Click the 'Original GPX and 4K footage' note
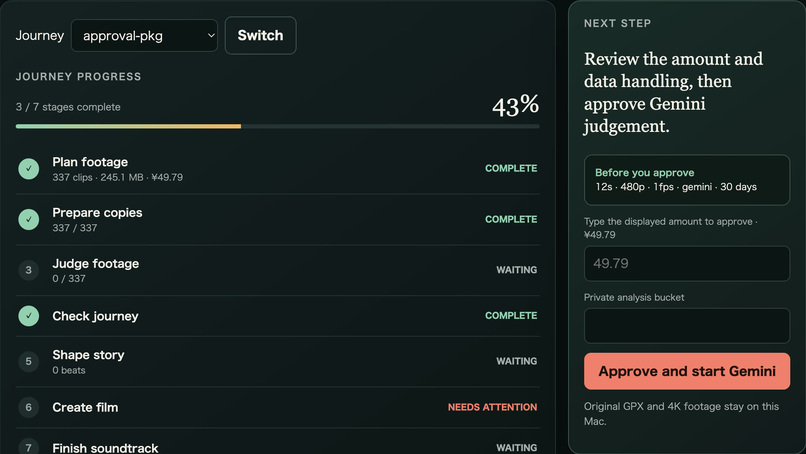Viewport: 806px width, 454px height. [681, 413]
